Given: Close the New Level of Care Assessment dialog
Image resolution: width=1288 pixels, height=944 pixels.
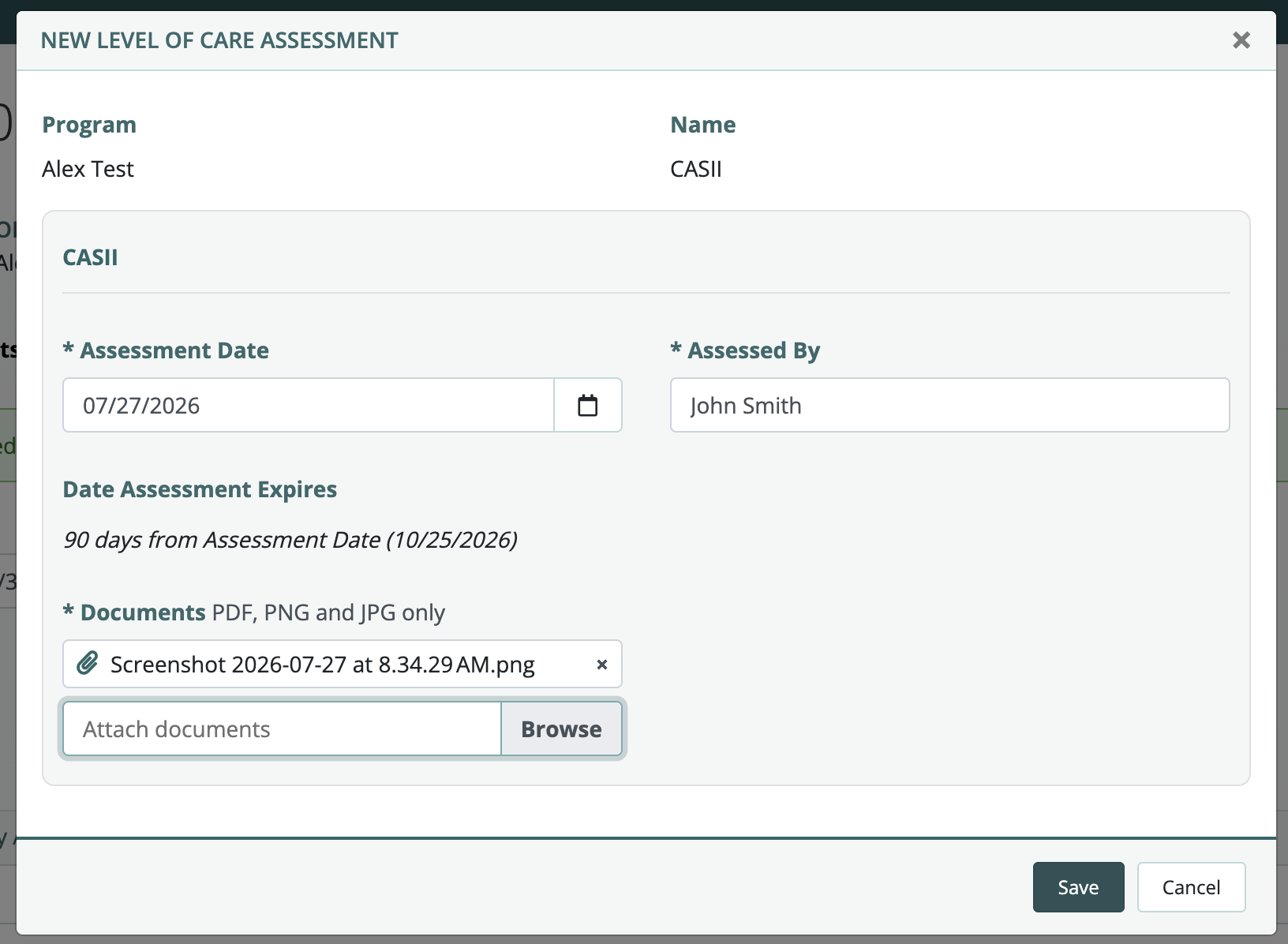Looking at the screenshot, I should click(x=1241, y=40).
